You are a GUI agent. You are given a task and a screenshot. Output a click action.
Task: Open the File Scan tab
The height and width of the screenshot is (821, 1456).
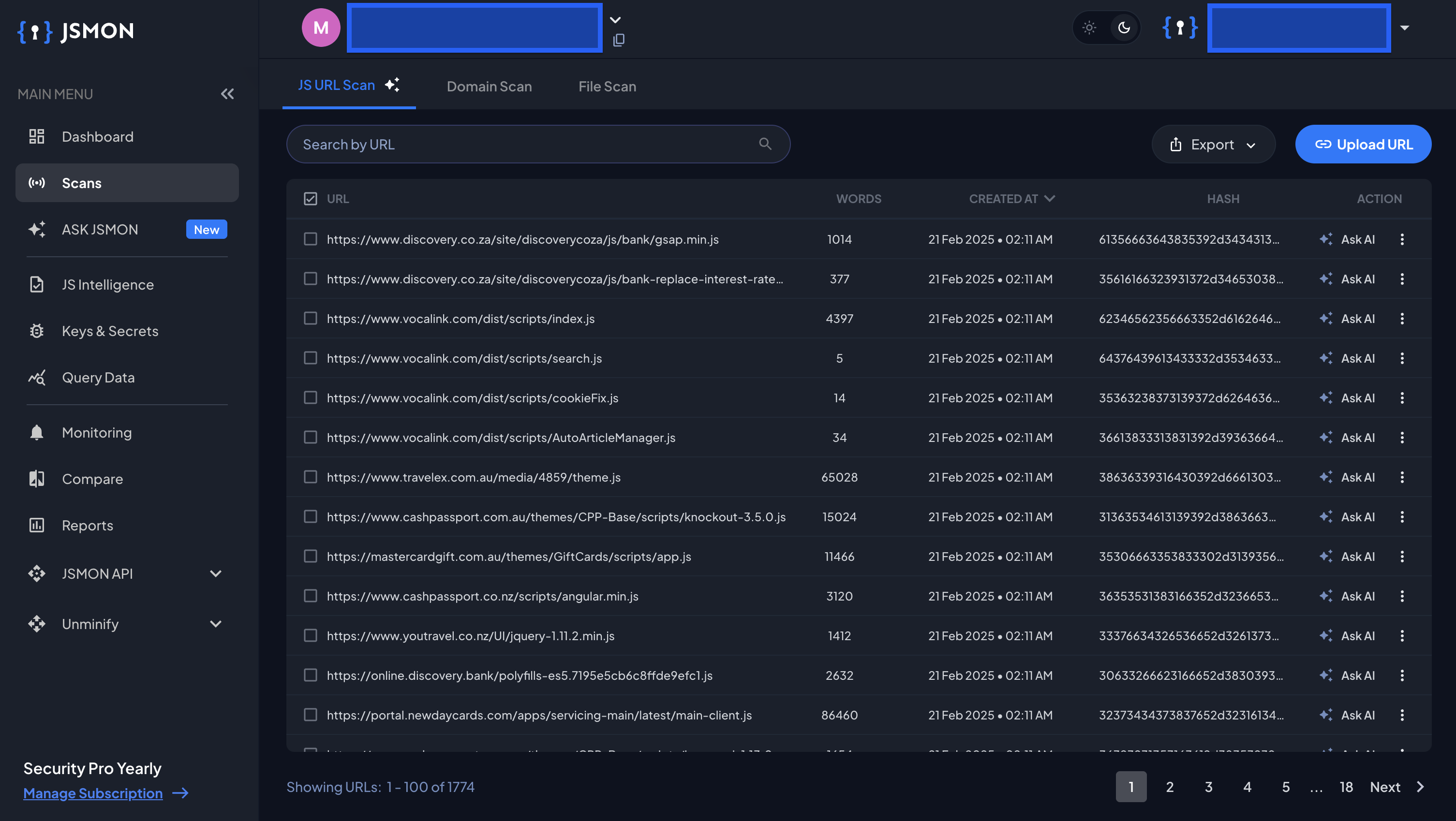click(x=607, y=86)
